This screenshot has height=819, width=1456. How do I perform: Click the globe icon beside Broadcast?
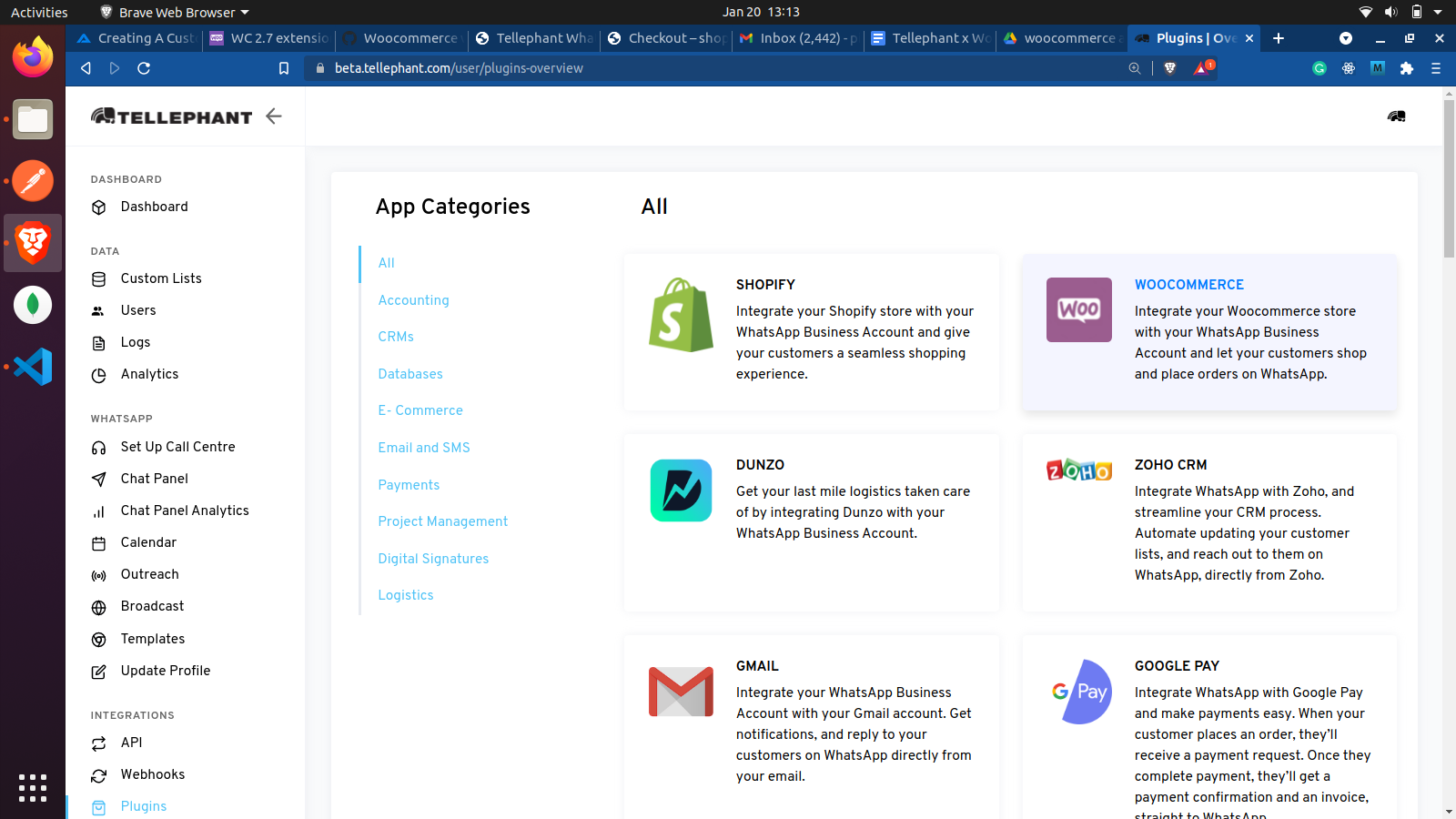pos(99,607)
